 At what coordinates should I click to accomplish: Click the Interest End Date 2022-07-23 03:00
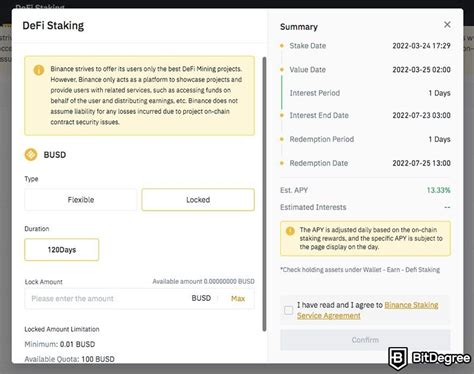pos(421,115)
